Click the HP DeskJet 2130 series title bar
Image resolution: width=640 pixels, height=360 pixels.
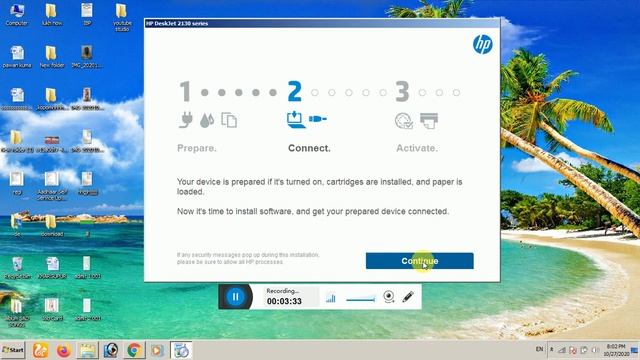click(x=322, y=23)
